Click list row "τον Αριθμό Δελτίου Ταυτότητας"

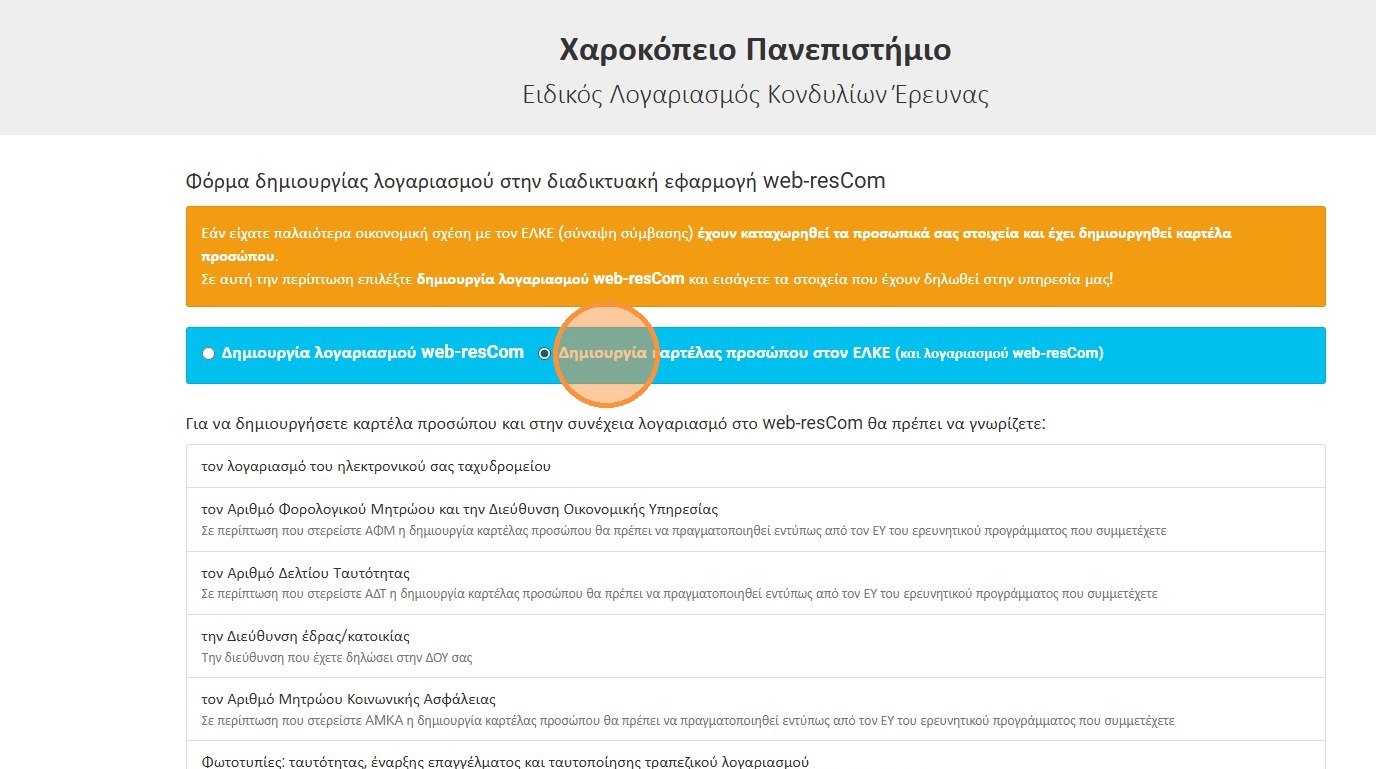755,583
